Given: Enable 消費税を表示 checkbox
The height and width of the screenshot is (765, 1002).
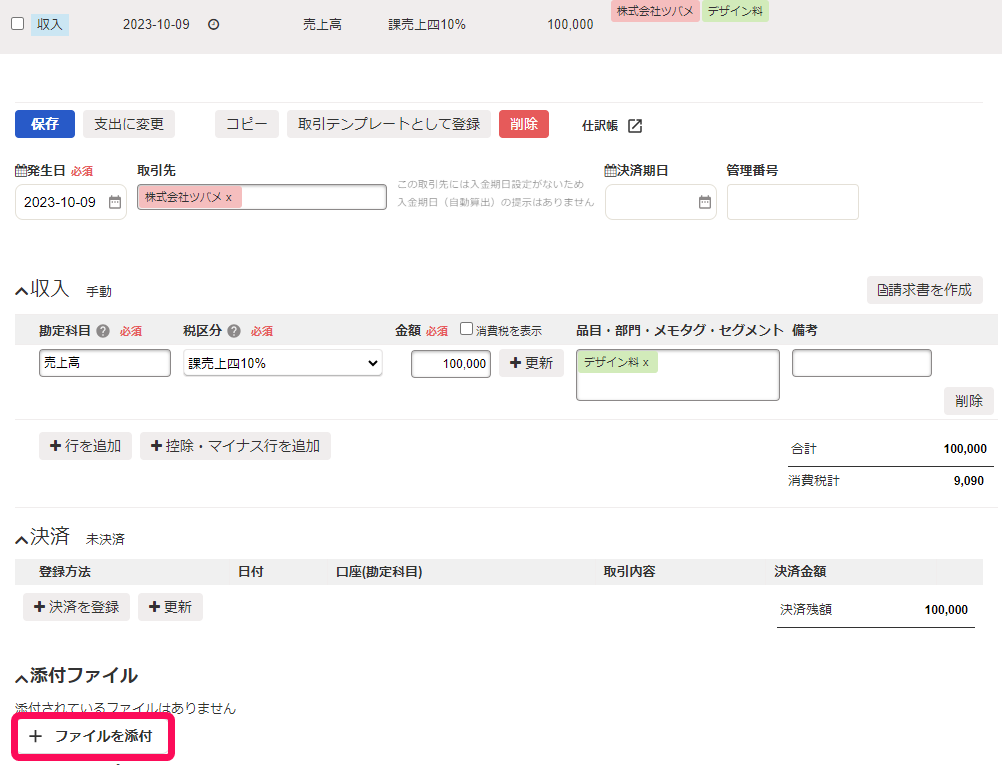Looking at the screenshot, I should (x=466, y=328).
